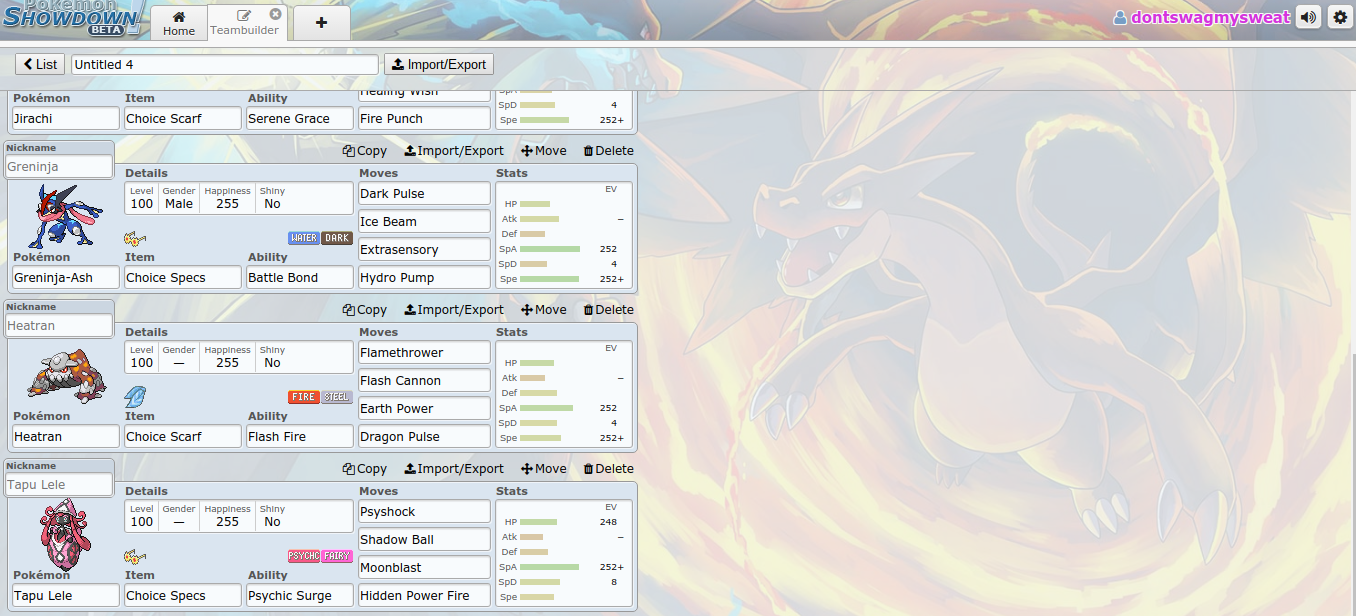Edit the Tapu Lele nickname field
1356x616 pixels.
pos(59,485)
